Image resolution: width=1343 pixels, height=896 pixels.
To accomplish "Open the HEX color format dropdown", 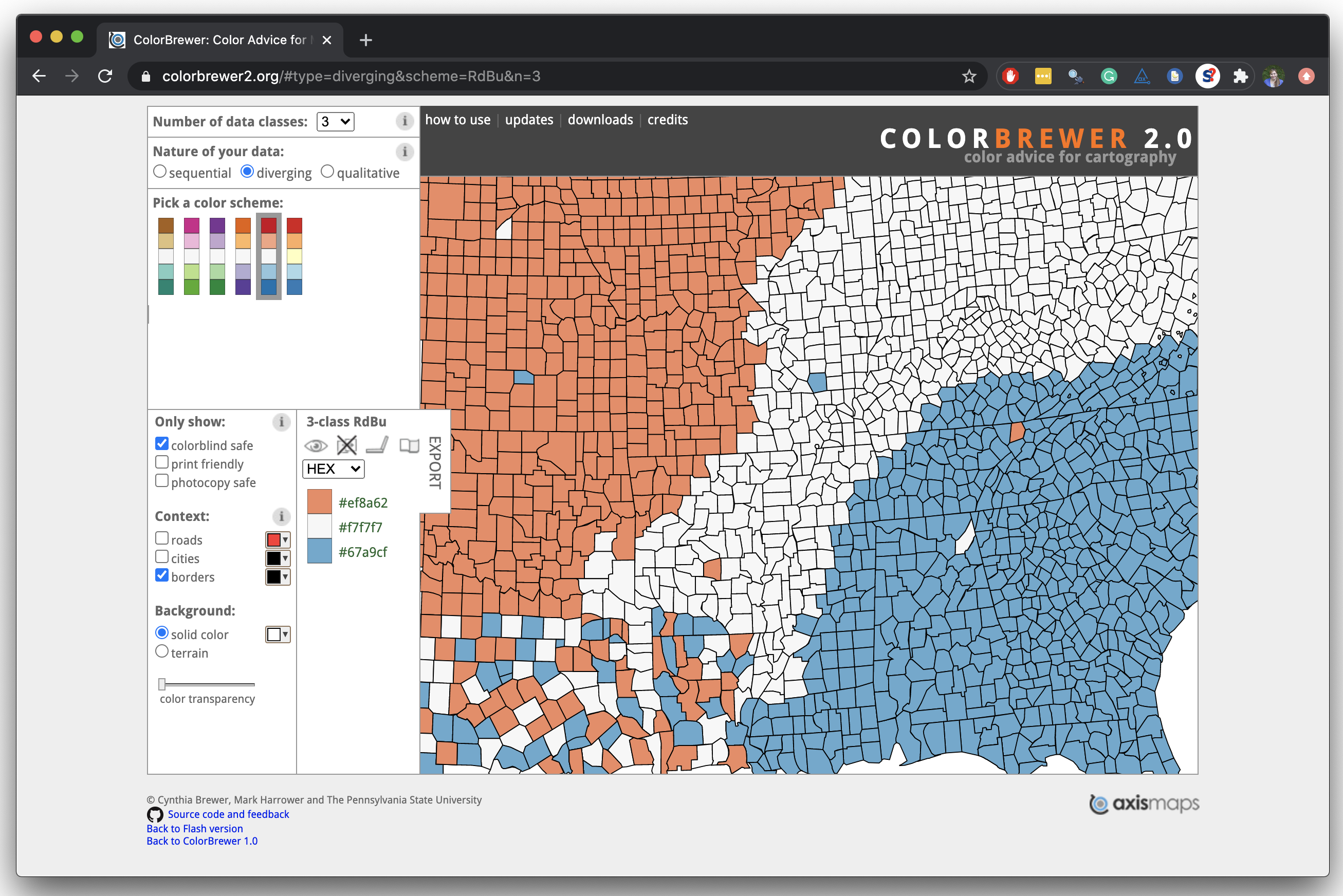I will coord(333,469).
